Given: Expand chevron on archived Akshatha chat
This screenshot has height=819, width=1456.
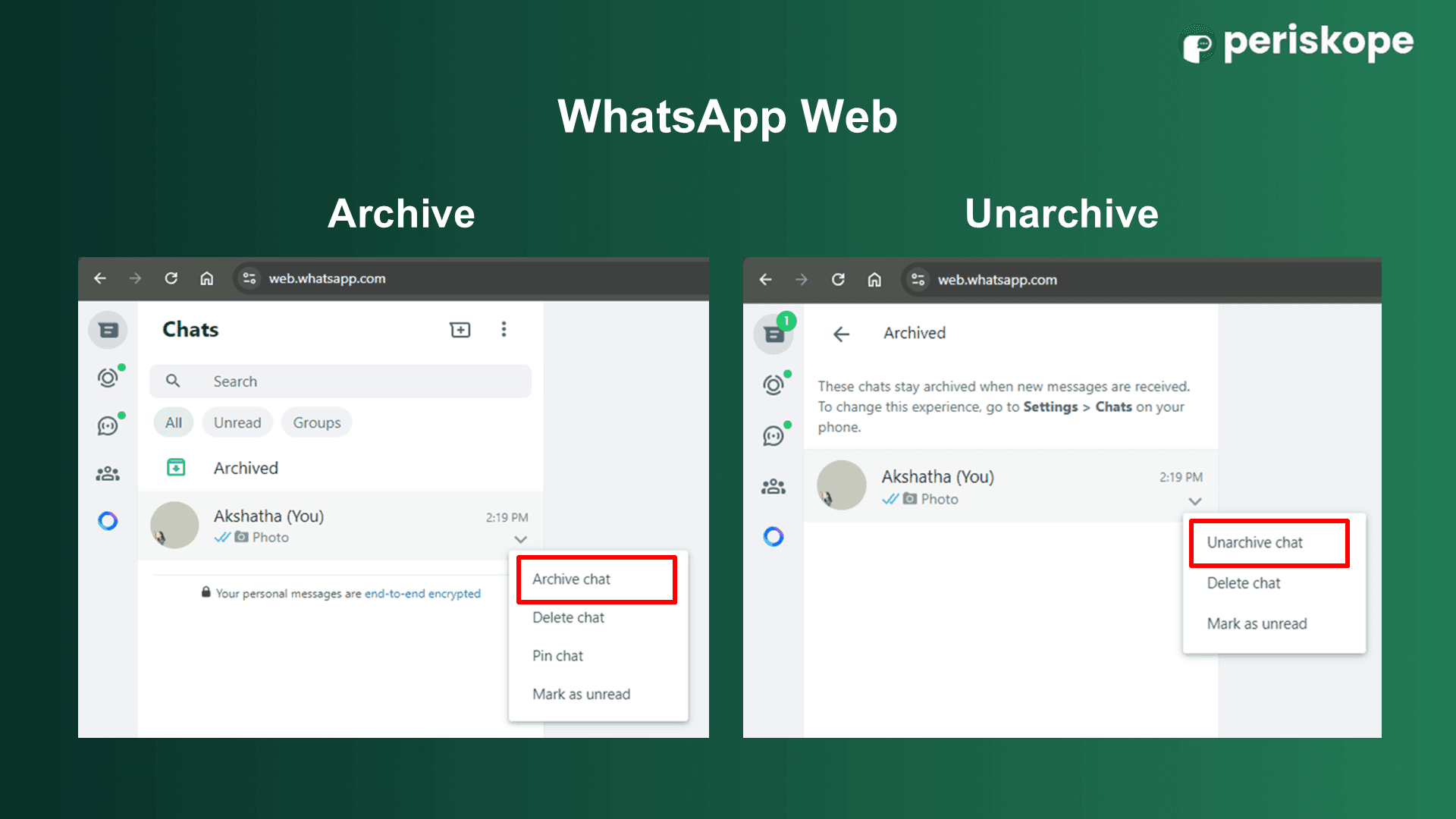Looking at the screenshot, I should point(1195,501).
